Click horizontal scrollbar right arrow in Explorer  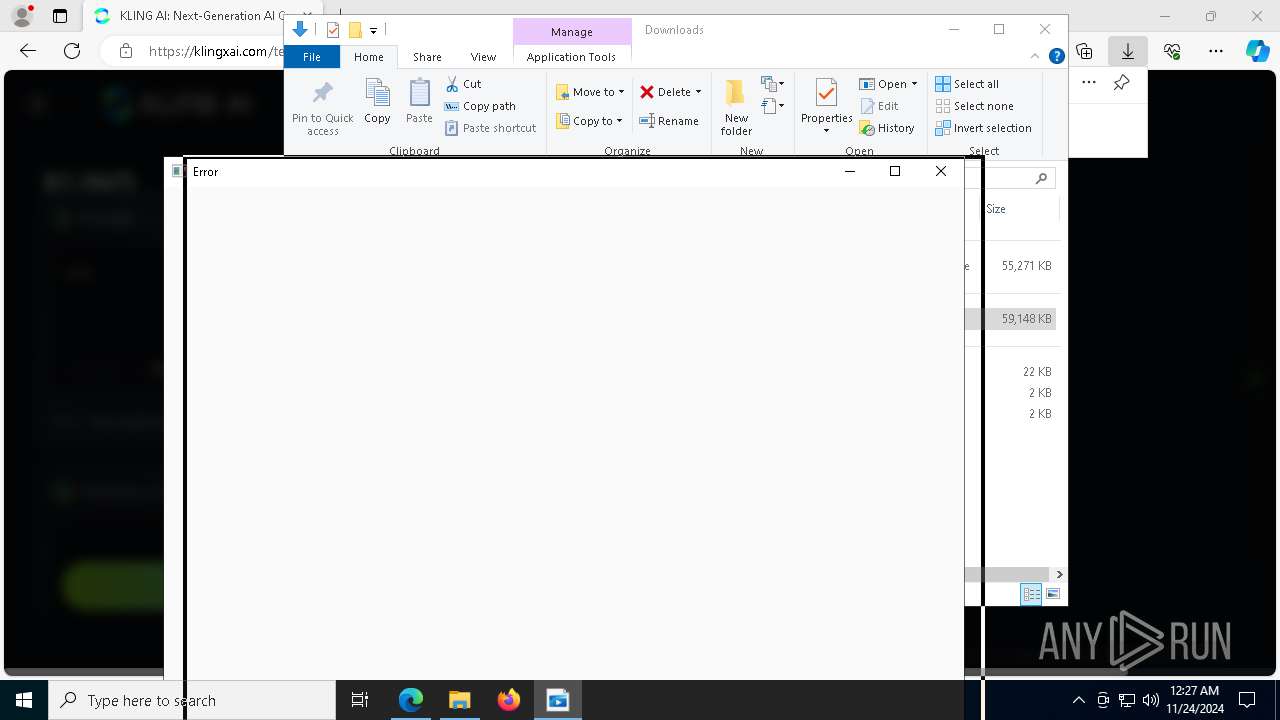[1059, 574]
